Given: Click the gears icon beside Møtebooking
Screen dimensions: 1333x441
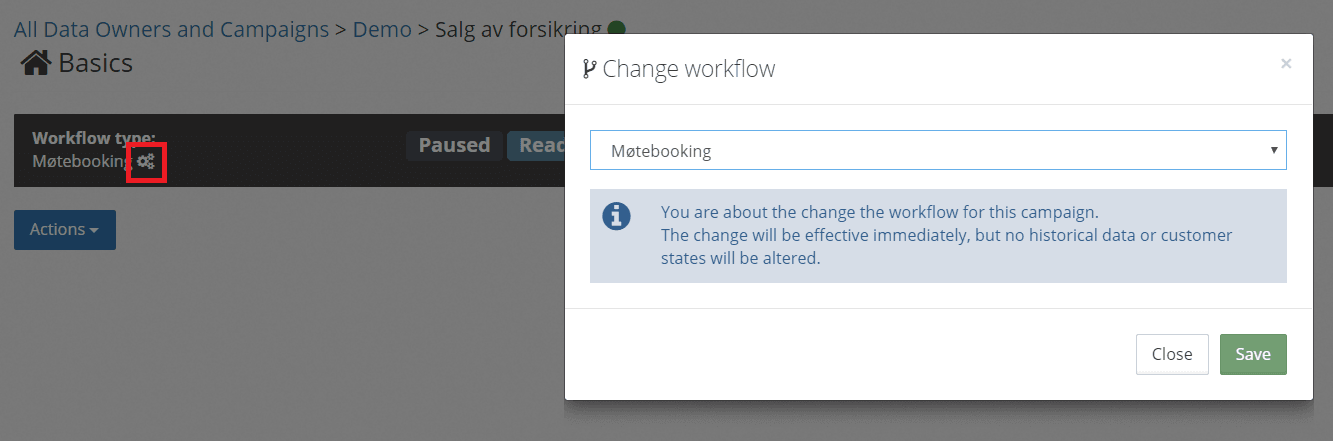Looking at the screenshot, I should tap(146, 160).
